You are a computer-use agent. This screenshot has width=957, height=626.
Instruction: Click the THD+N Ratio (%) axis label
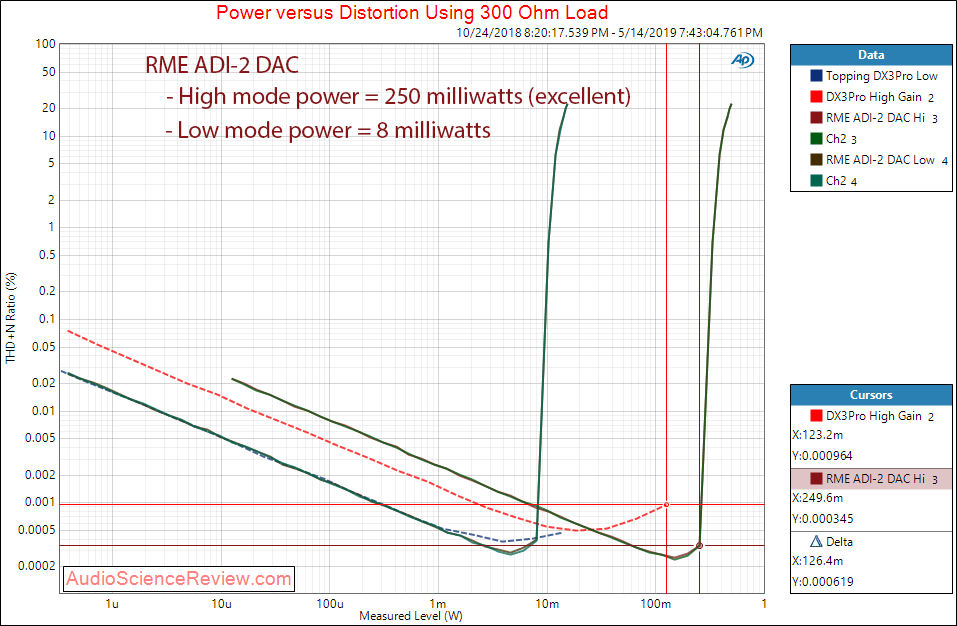point(10,317)
